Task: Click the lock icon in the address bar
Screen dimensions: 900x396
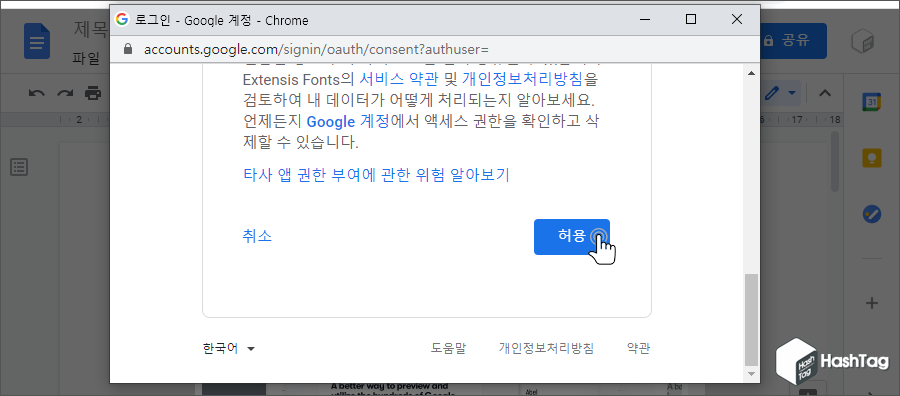Action: pyautogui.click(x=127, y=49)
